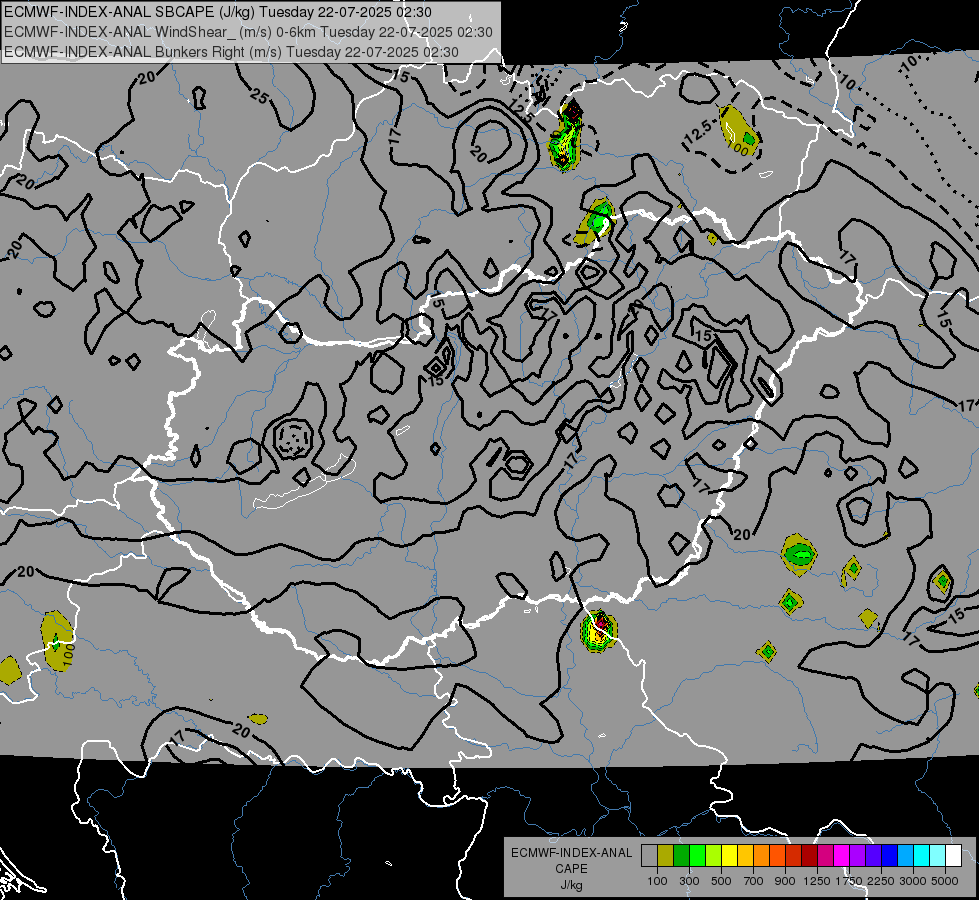Click the legend tick label 700
This screenshot has width=979, height=900.
(754, 881)
